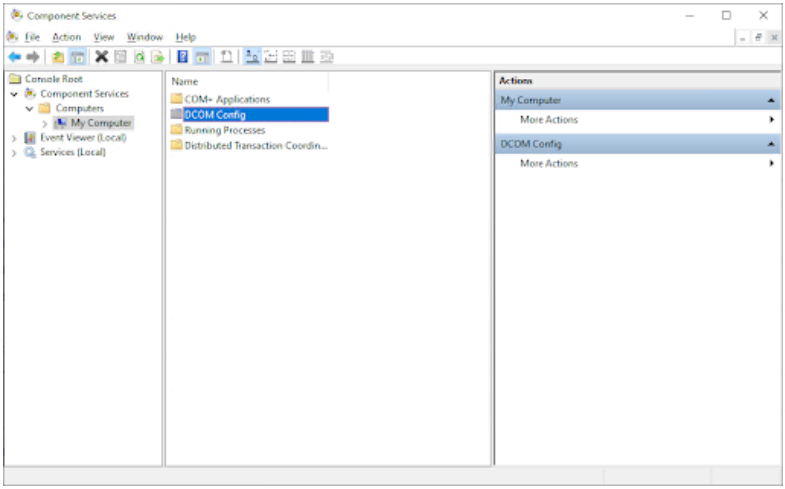Open the Action menu
Screen dimensions: 785x489
pyautogui.click(x=66, y=37)
